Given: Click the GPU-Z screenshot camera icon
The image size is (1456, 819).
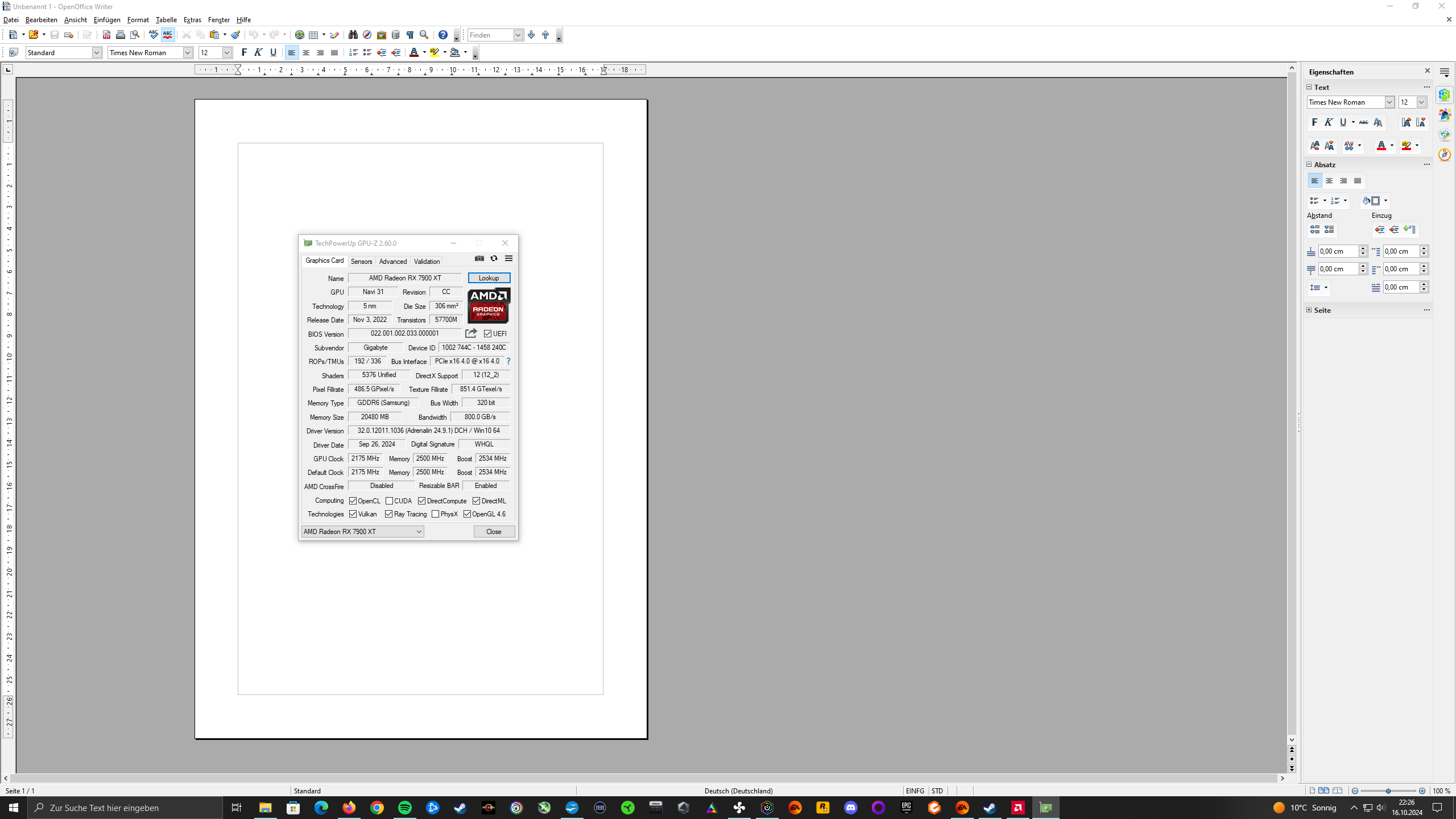Looking at the screenshot, I should [479, 258].
